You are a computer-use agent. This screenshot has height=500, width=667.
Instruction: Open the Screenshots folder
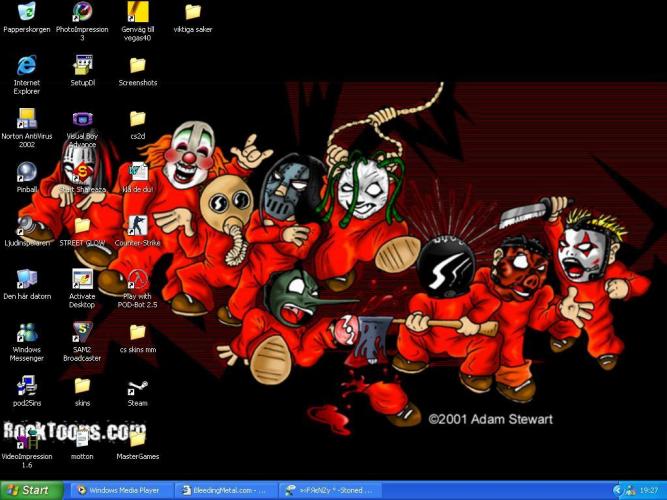138,65
